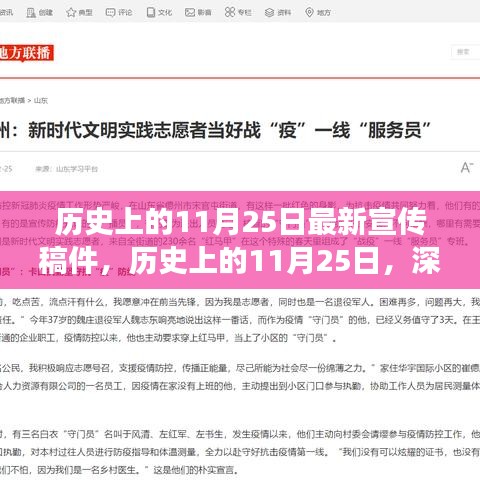The image size is (480, 480).
Task: Click the line 有三名白衣“守门员”
Action: click(240, 434)
